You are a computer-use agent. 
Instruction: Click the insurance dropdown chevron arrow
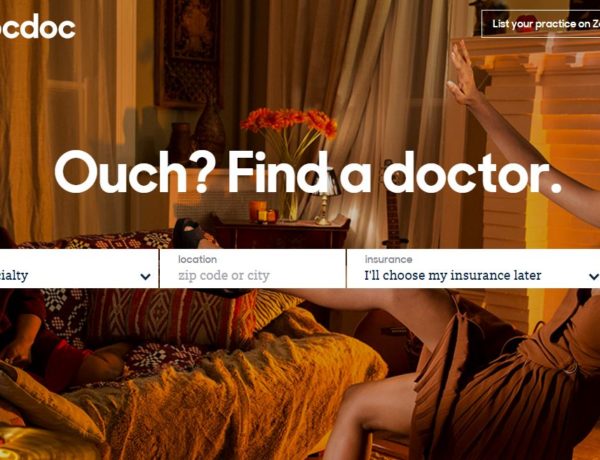tap(594, 276)
